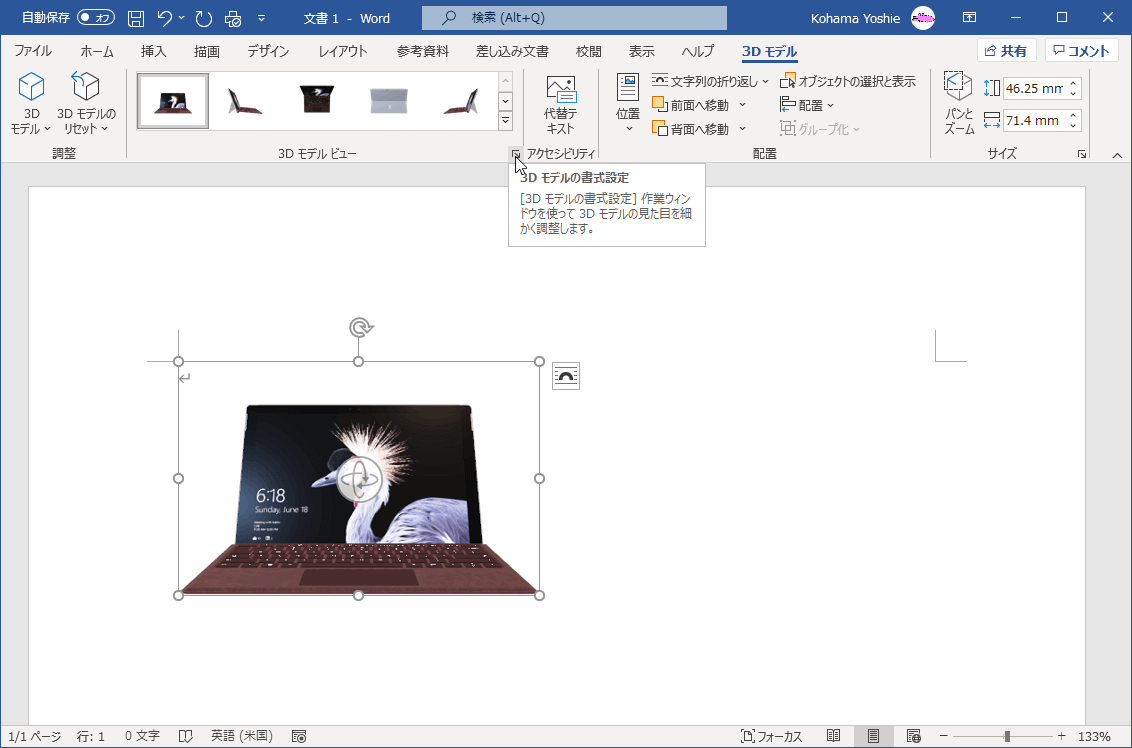Open the ファイル menu
Screen dimensions: 1132x748
coord(33,51)
